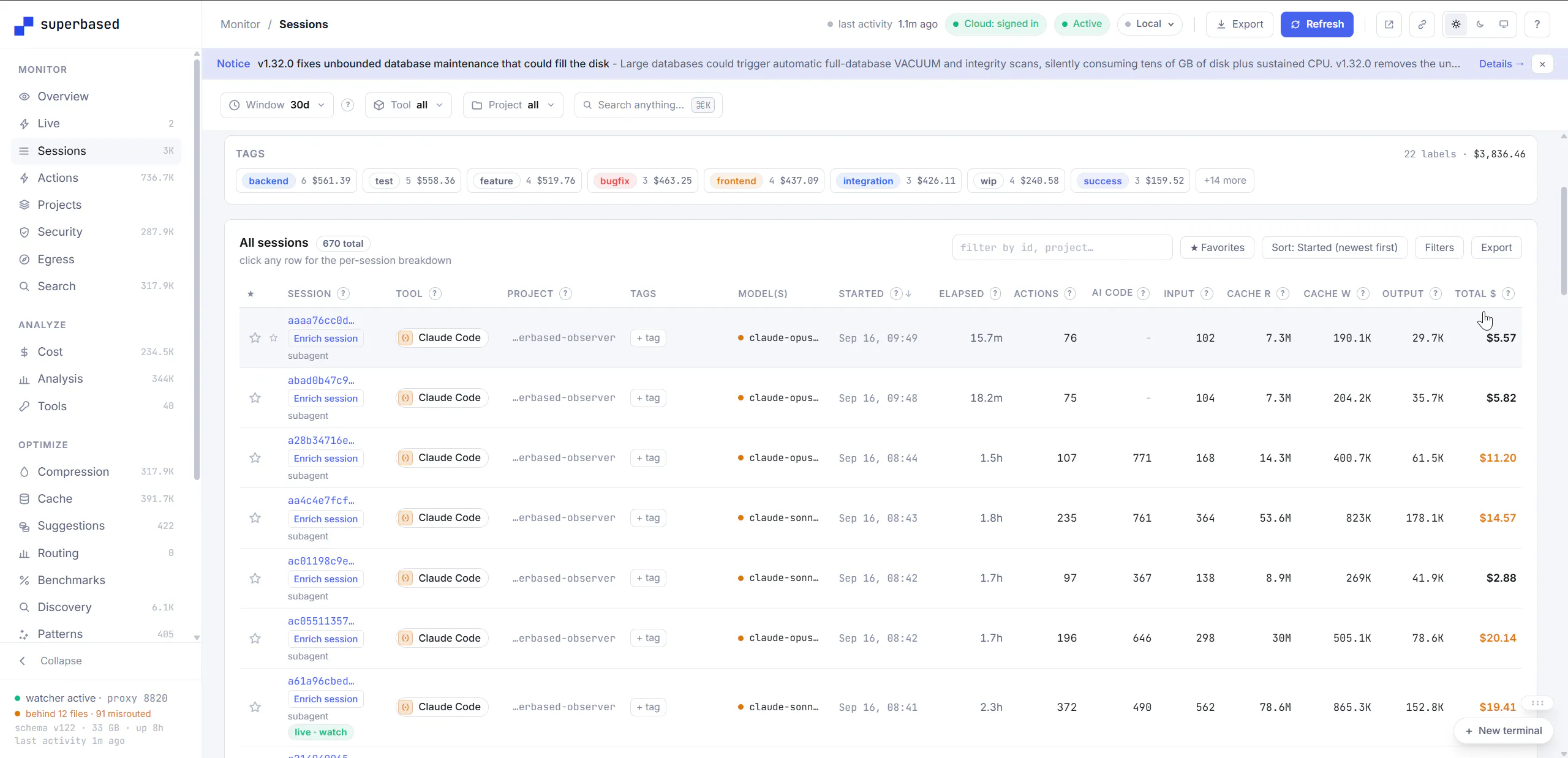Open Filters button in sessions table

[x=1439, y=248]
